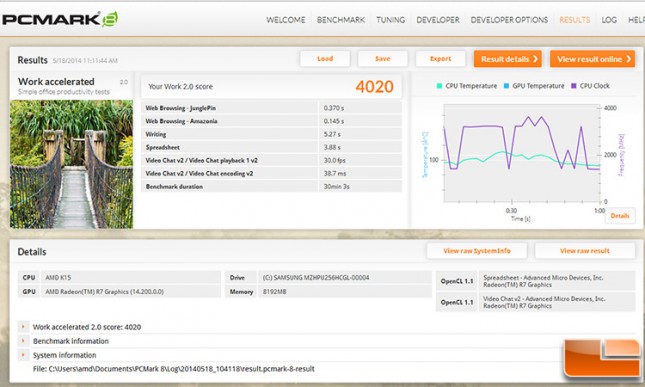The width and height of the screenshot is (645, 387).
Task: Open Result details
Action: [508, 59]
